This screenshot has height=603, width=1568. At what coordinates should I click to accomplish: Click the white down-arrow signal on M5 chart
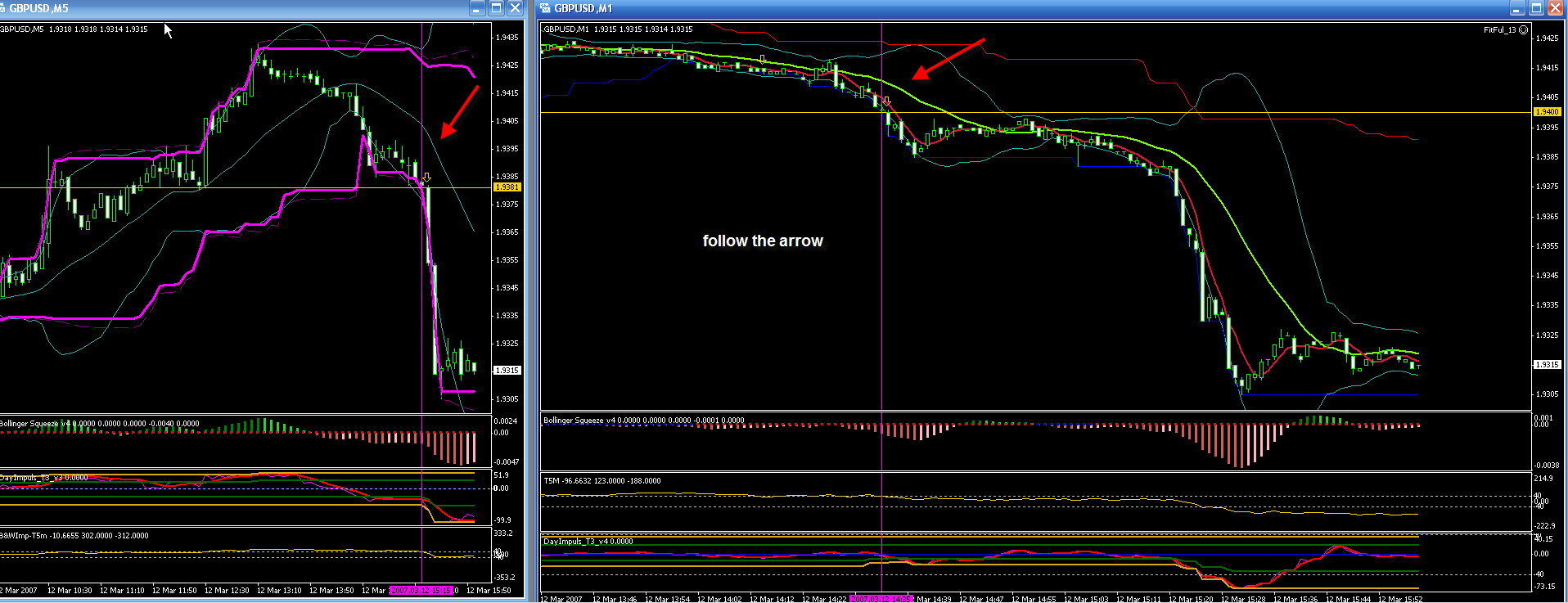point(426,177)
